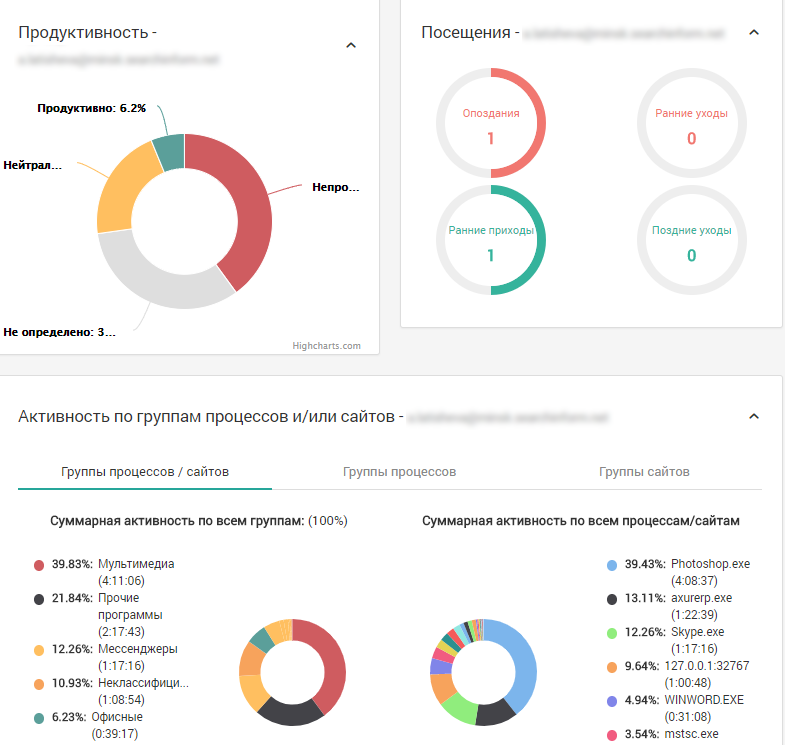Switch to the Группы процессов tab
The image size is (785, 745).
tap(399, 472)
